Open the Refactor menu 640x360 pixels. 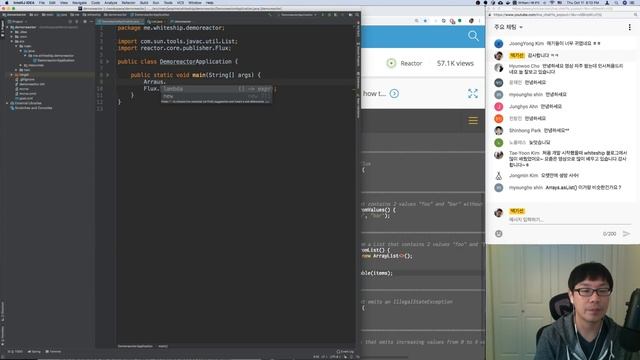(x=128, y=3)
